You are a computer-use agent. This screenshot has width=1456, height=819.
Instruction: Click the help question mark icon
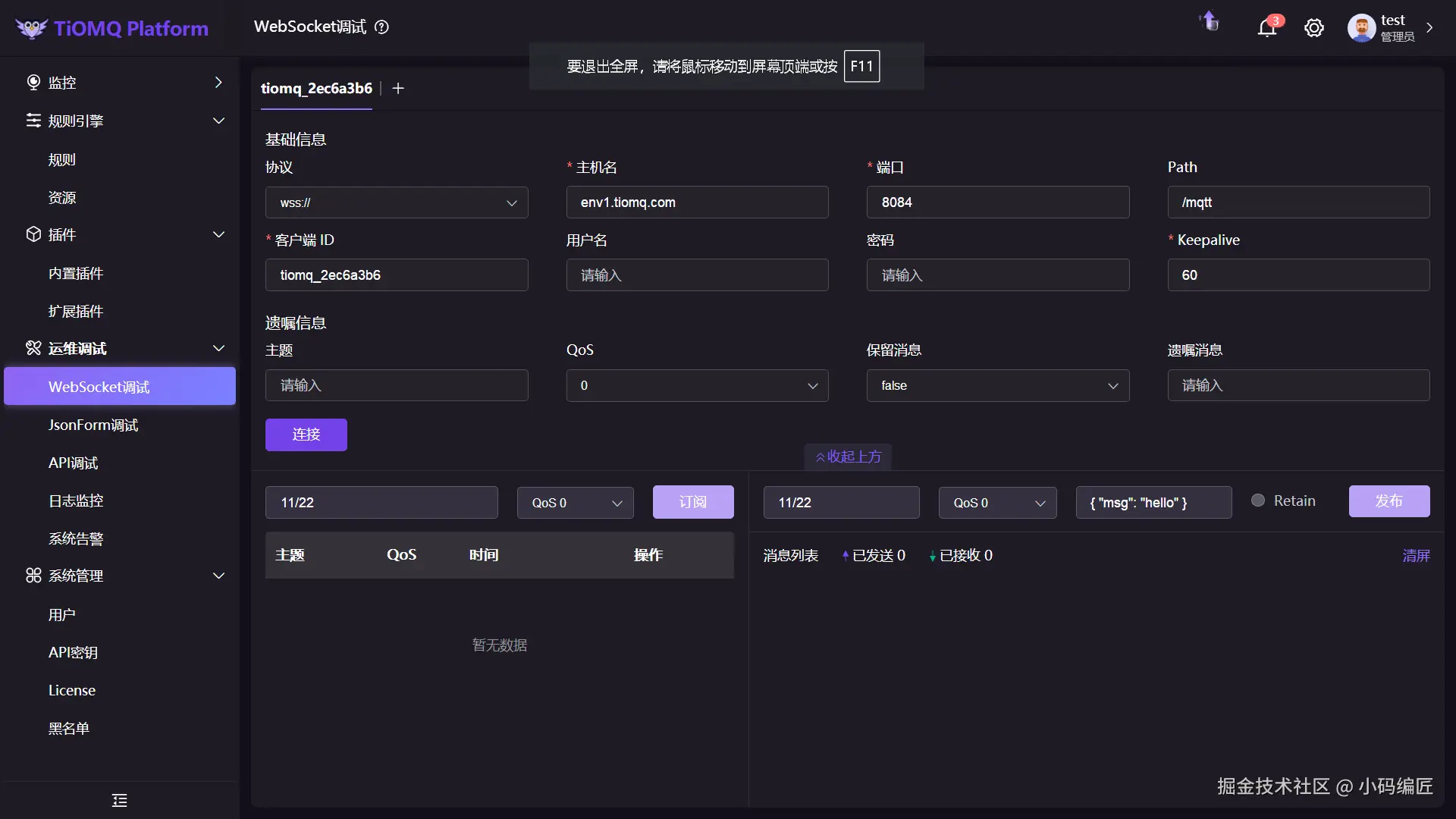click(x=382, y=27)
